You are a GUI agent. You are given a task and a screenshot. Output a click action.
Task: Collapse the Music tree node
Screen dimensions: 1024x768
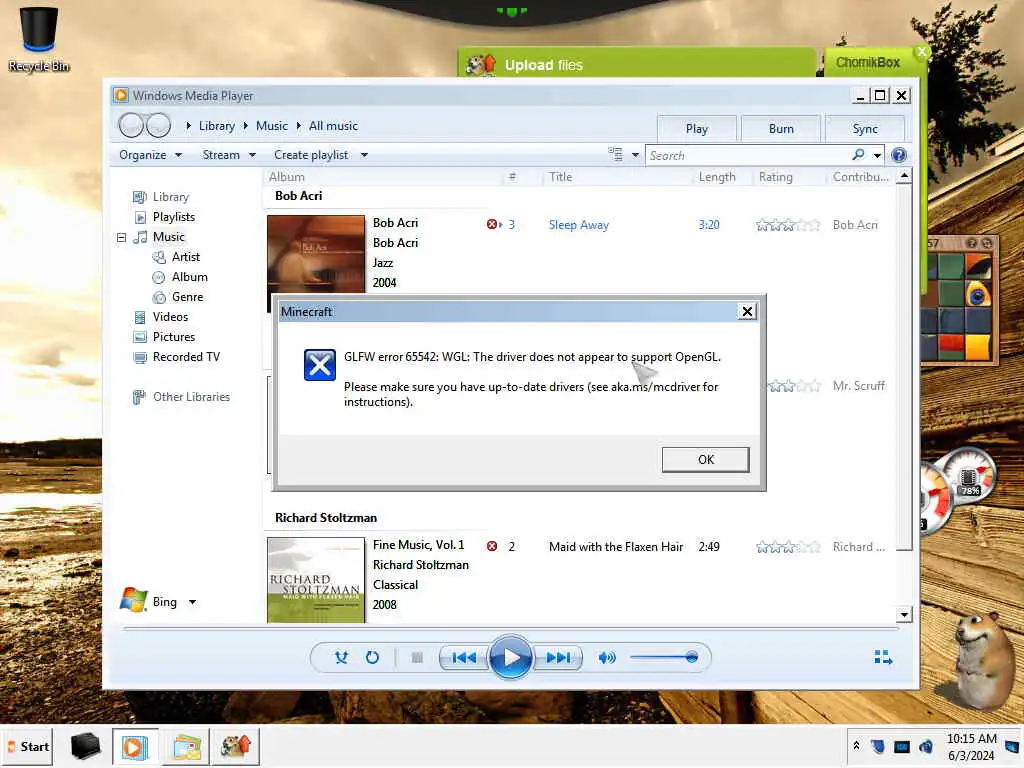tap(121, 237)
